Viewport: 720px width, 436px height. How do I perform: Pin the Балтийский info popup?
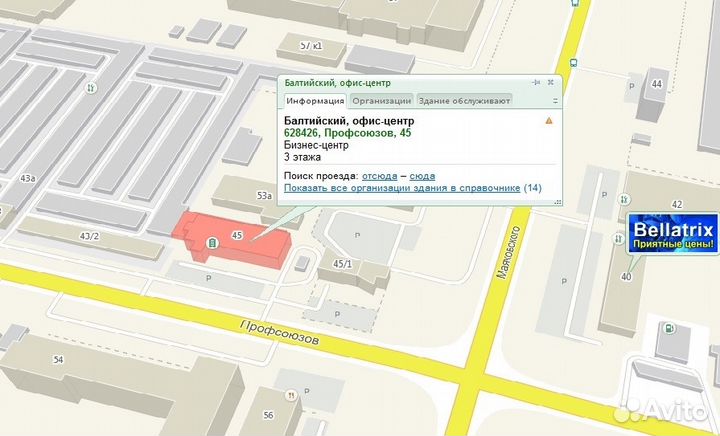(537, 82)
